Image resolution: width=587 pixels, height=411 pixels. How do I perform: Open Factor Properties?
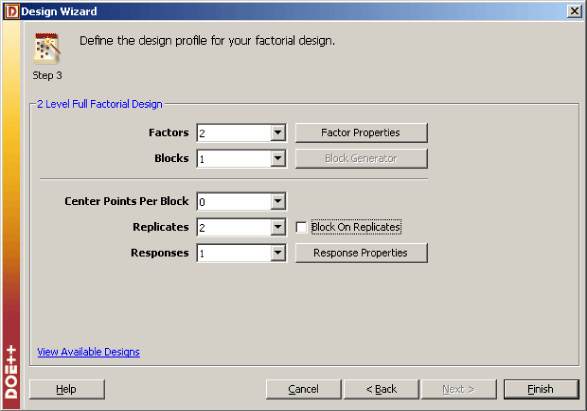[361, 133]
